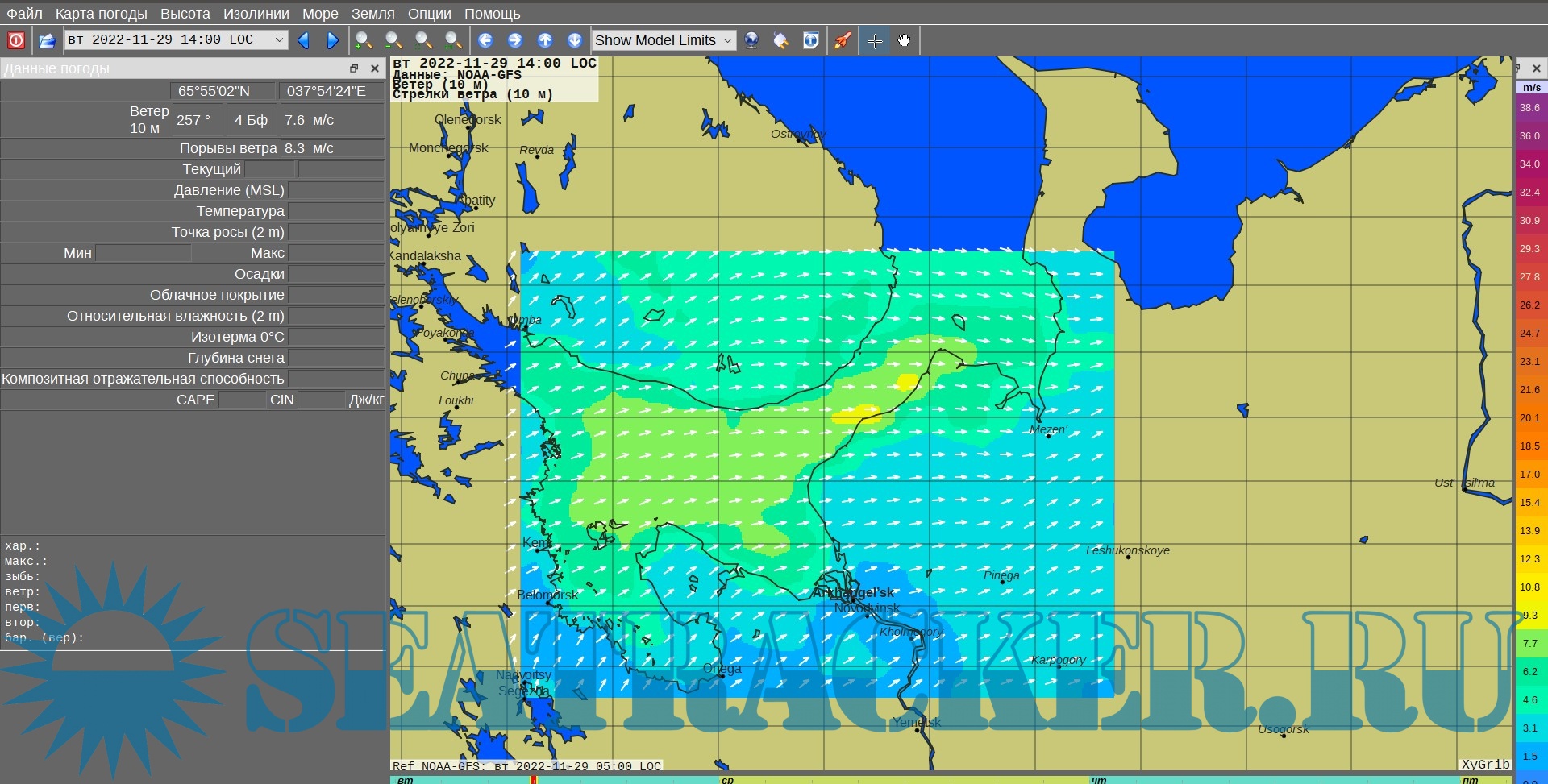Open file info icon in toolbar

[811, 40]
